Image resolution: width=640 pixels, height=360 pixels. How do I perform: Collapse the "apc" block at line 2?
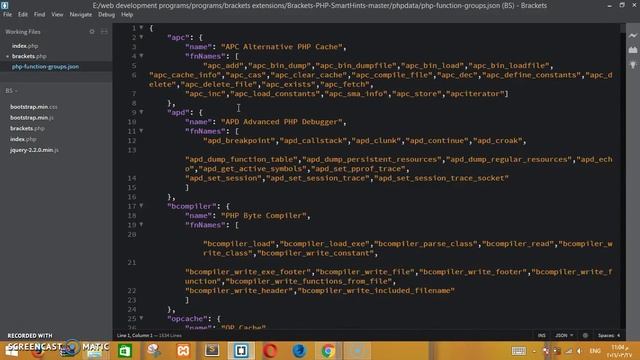tap(141, 37)
